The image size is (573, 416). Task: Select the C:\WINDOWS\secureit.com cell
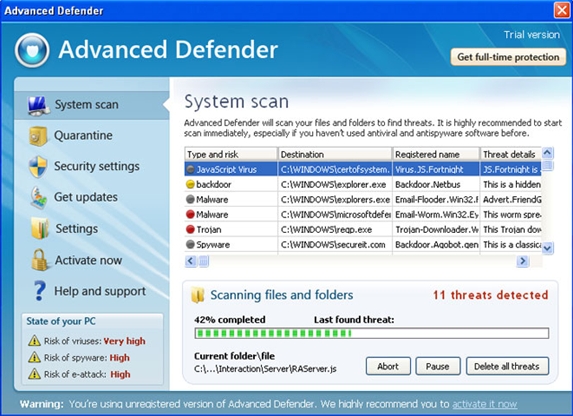pos(335,245)
